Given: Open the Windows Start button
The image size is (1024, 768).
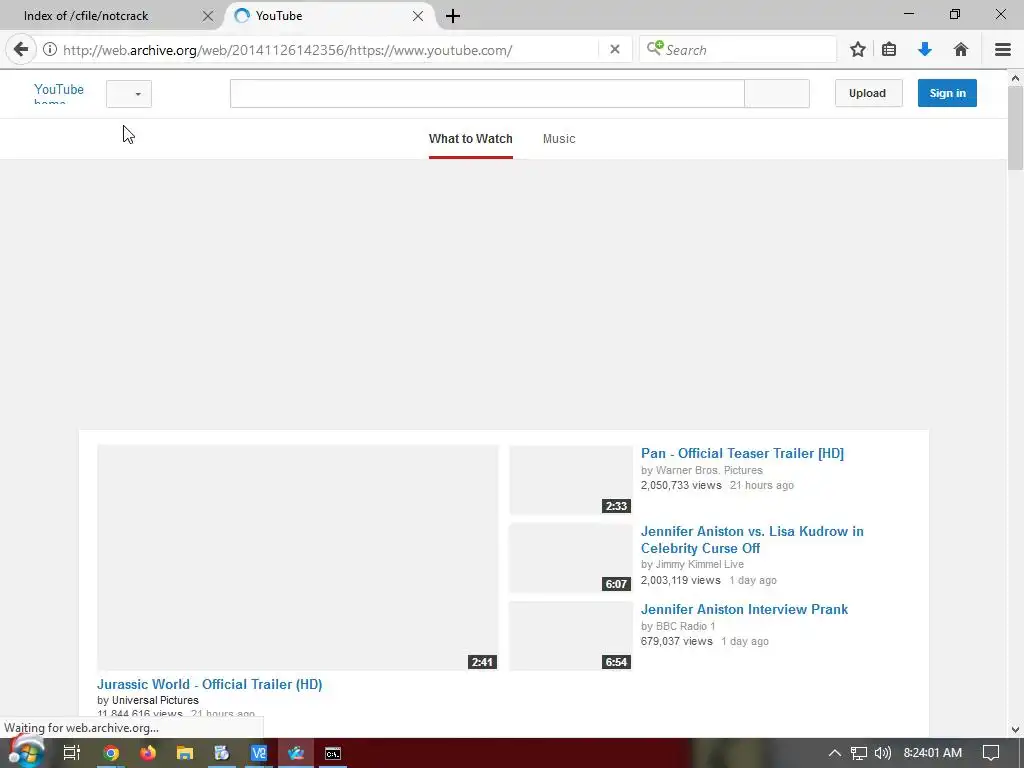Looking at the screenshot, I should 25,752.
